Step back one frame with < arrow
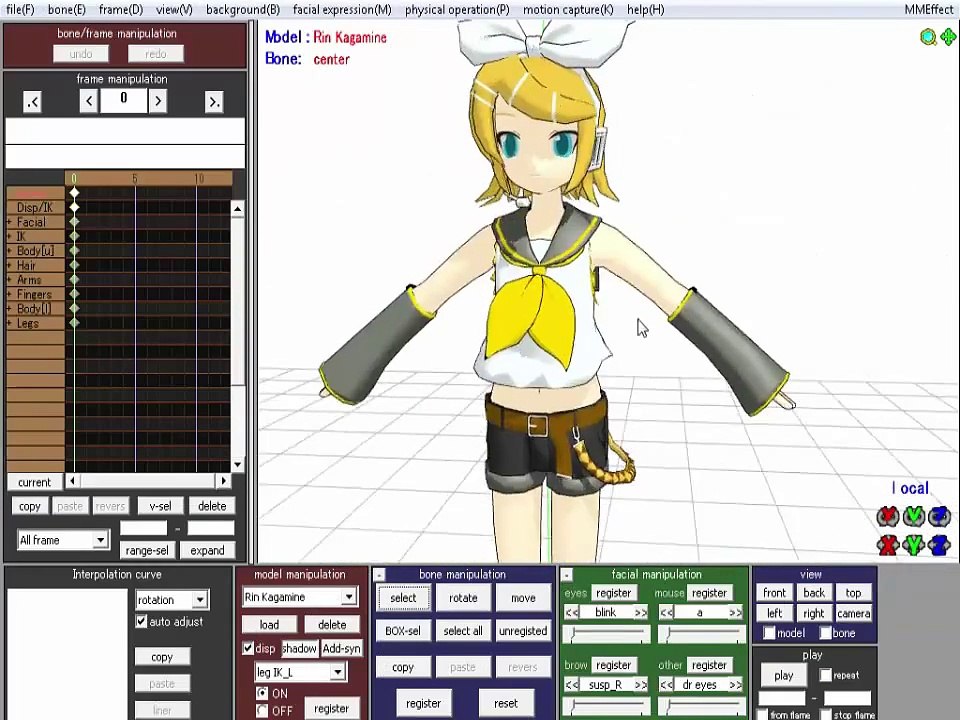 (89, 101)
